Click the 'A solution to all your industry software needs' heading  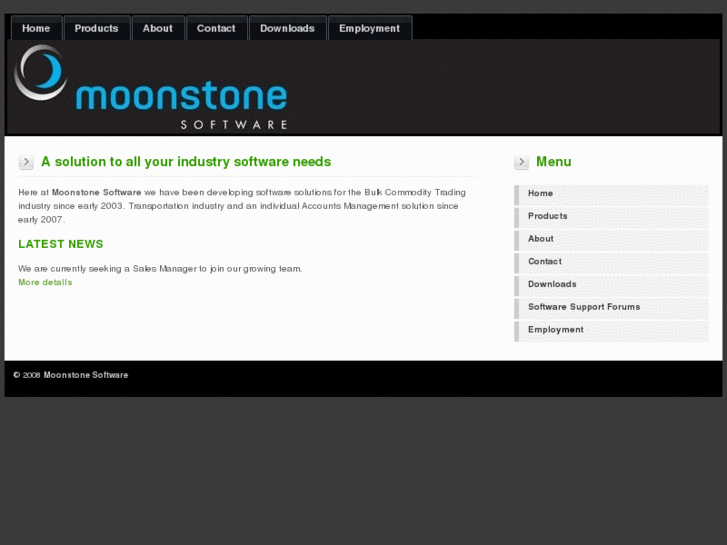[x=186, y=162]
